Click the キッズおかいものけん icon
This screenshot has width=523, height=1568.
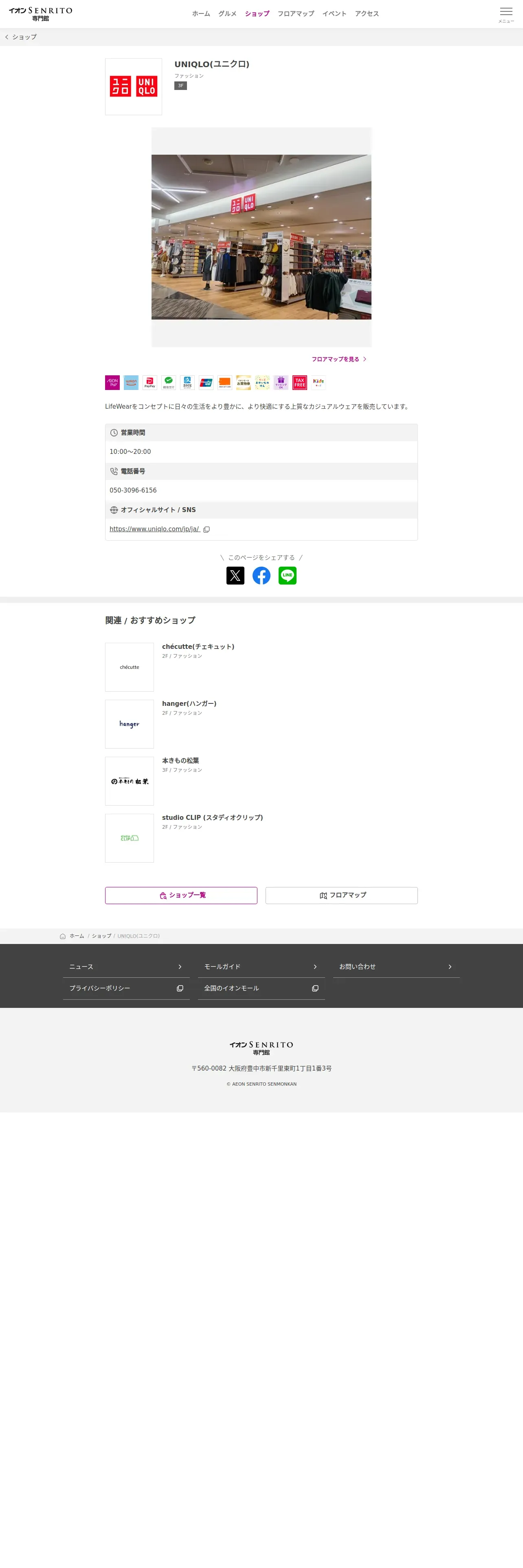pos(262,382)
